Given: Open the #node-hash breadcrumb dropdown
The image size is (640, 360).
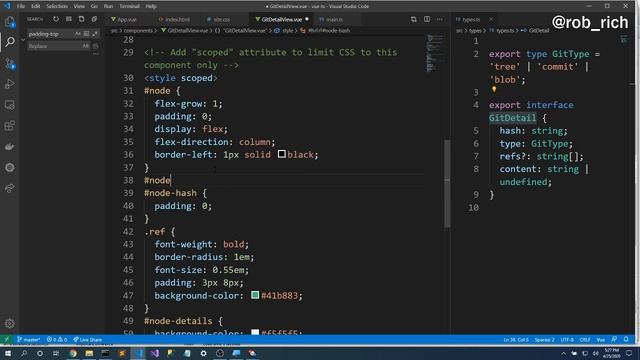Looking at the screenshot, I should (329, 31).
